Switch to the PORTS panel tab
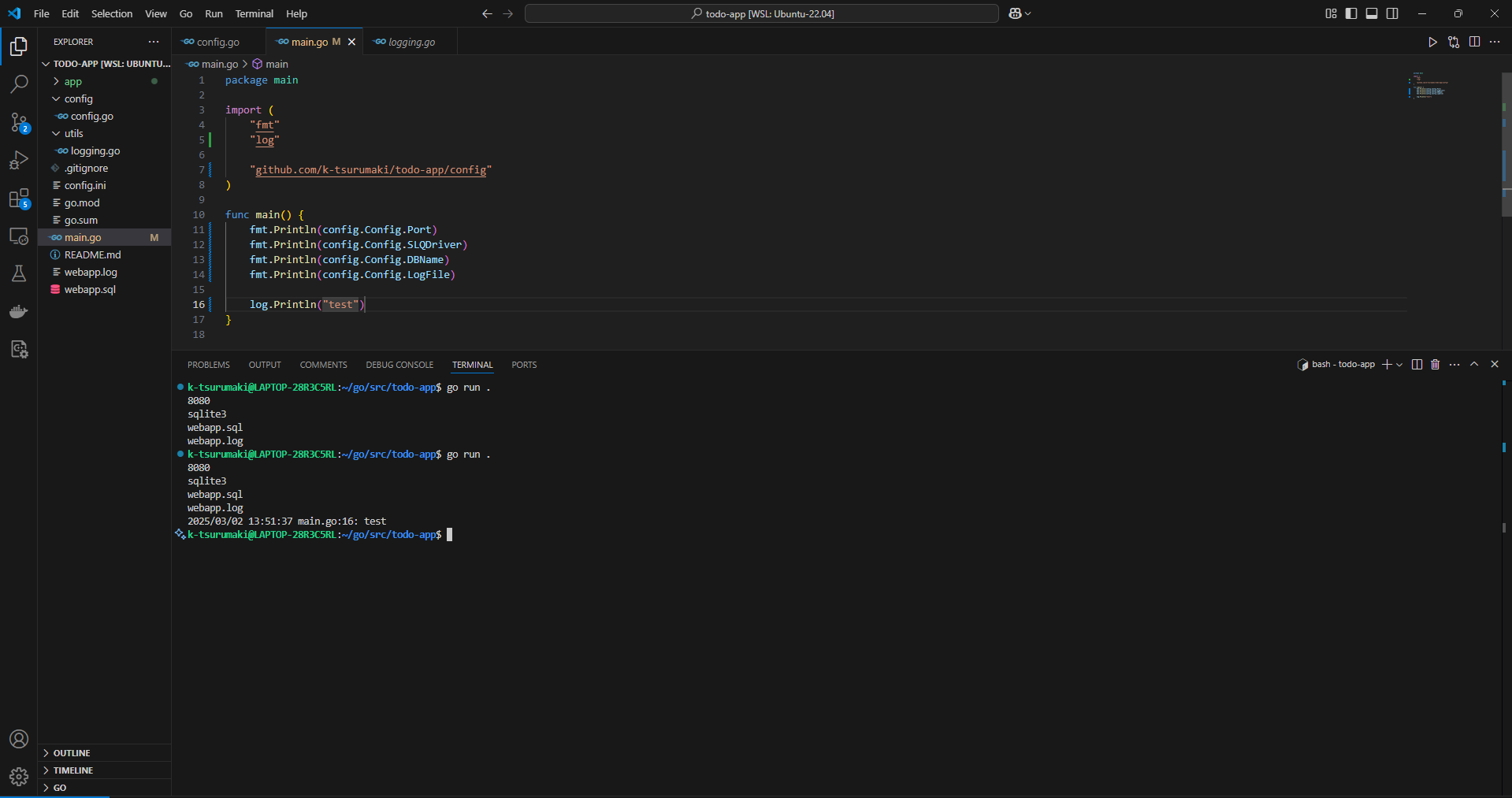The image size is (1512, 798). click(524, 365)
